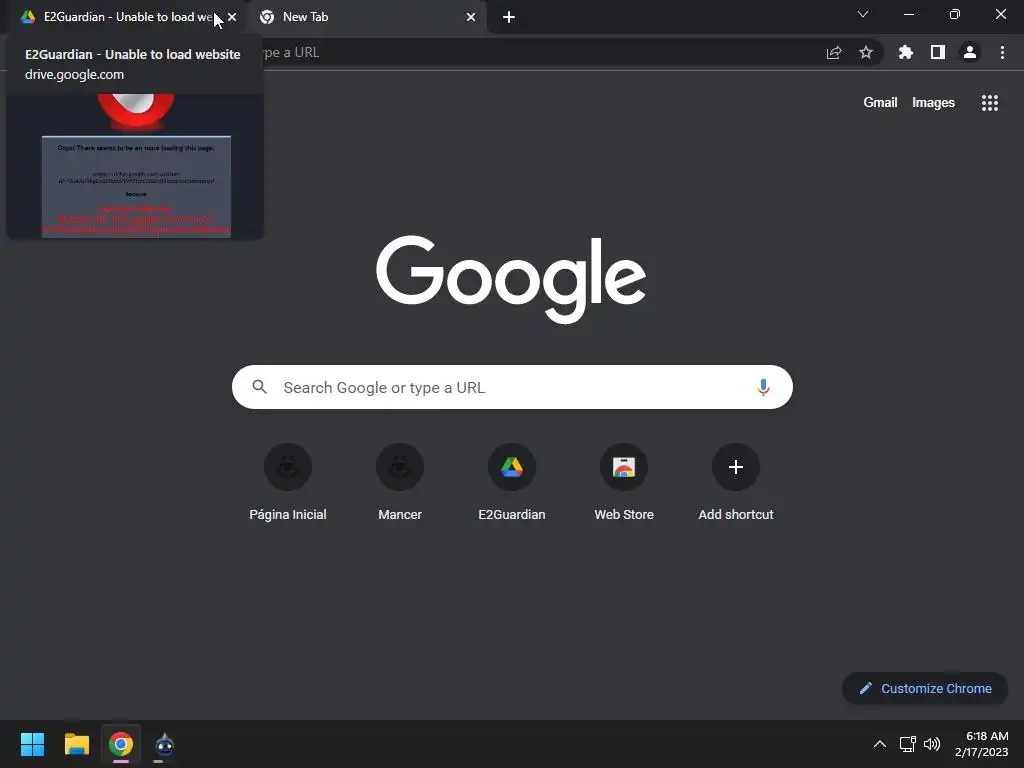Click the Customize Chrome button
1024x768 pixels.
pos(925,688)
